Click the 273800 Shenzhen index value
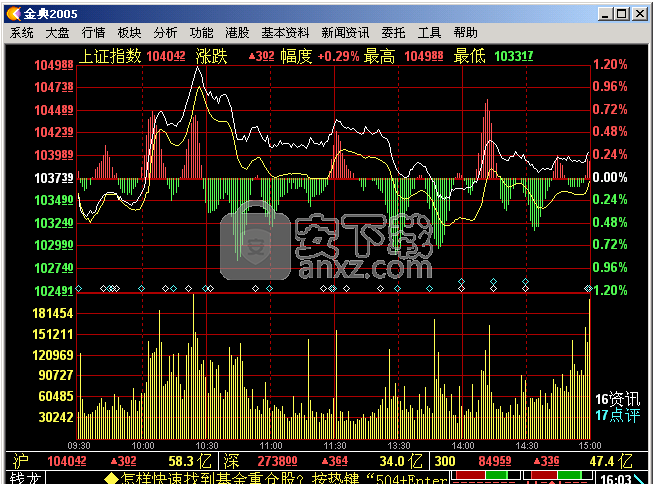The height and width of the screenshot is (484, 656). click(x=277, y=461)
